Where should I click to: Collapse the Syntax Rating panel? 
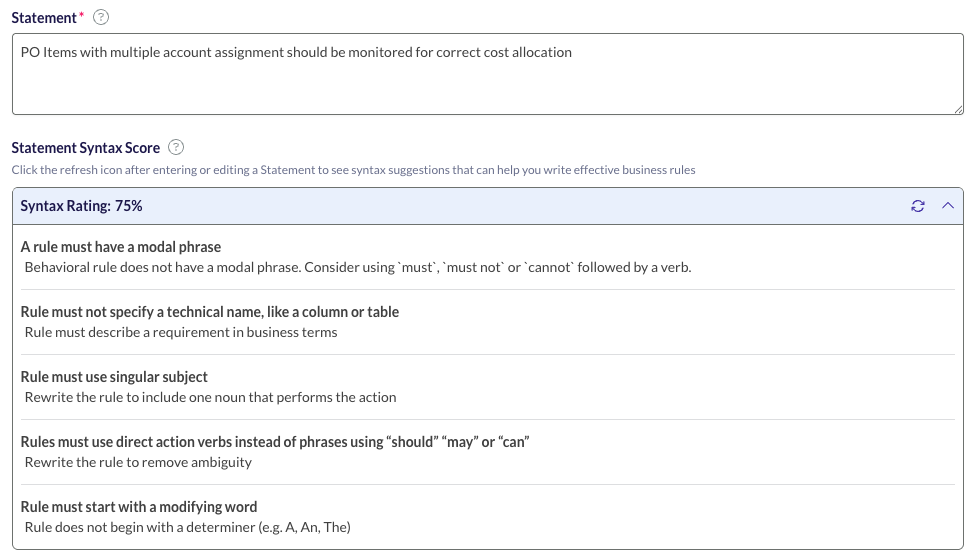point(948,205)
